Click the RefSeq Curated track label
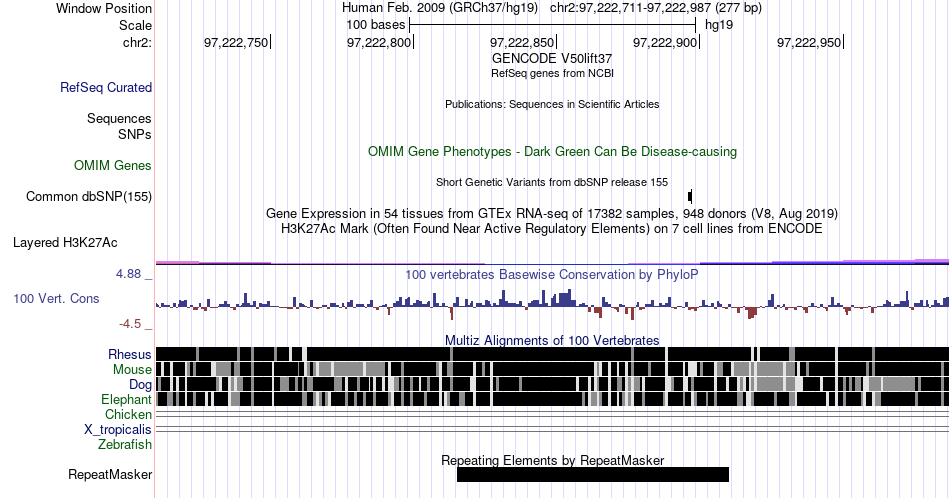Screen dimensions: 950x498 click(105, 87)
